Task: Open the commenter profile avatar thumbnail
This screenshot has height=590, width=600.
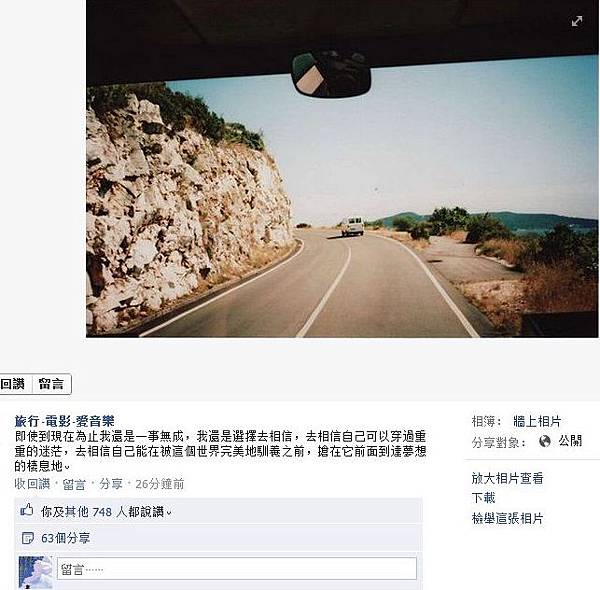Action: pos(36,572)
